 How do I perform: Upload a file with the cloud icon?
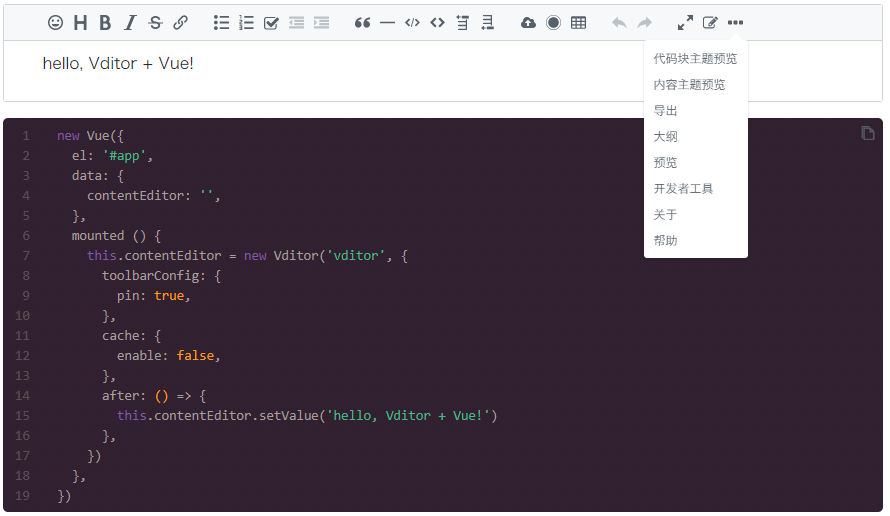[x=528, y=23]
